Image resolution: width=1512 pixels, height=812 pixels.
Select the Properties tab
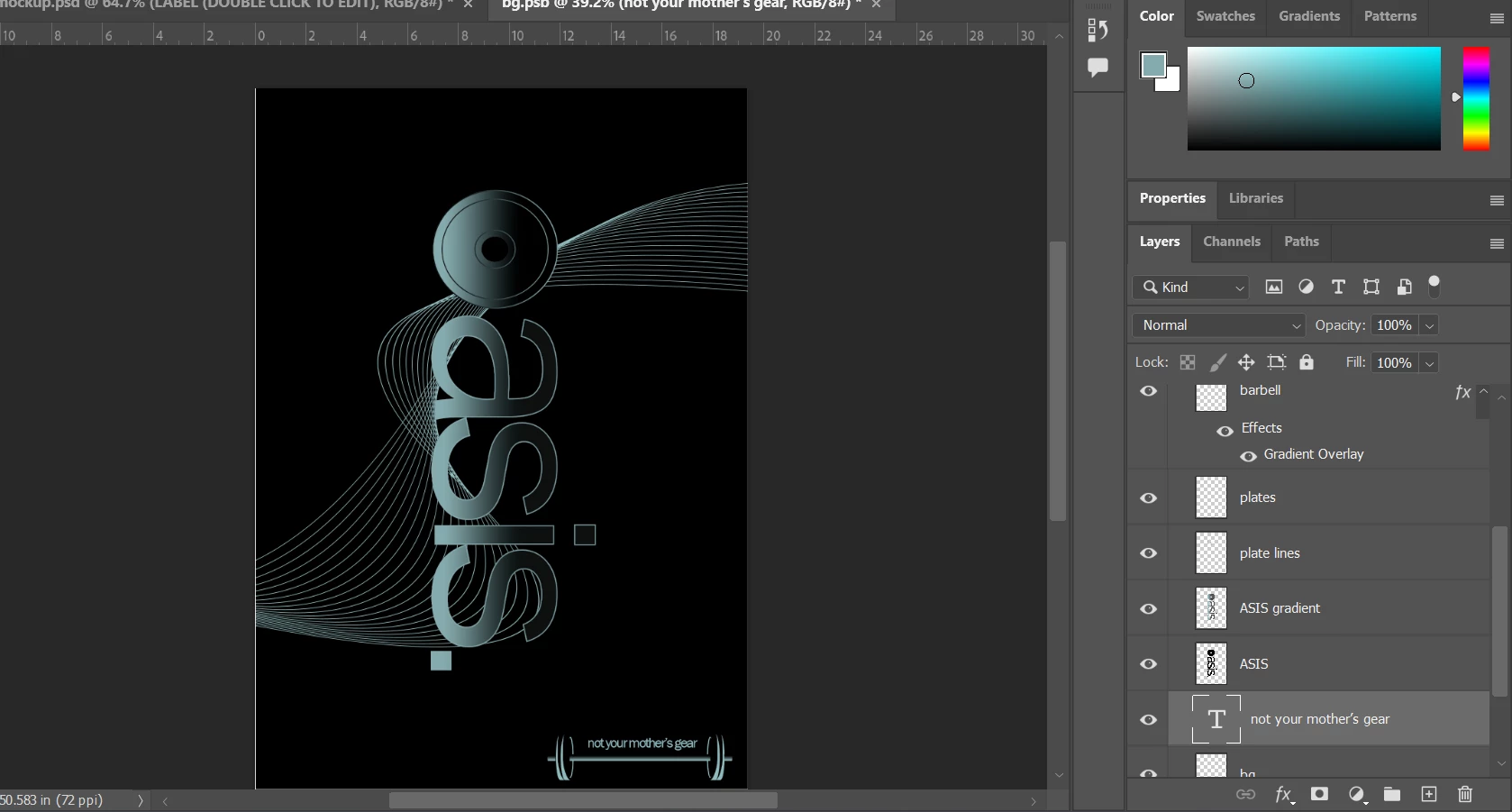coord(1172,198)
